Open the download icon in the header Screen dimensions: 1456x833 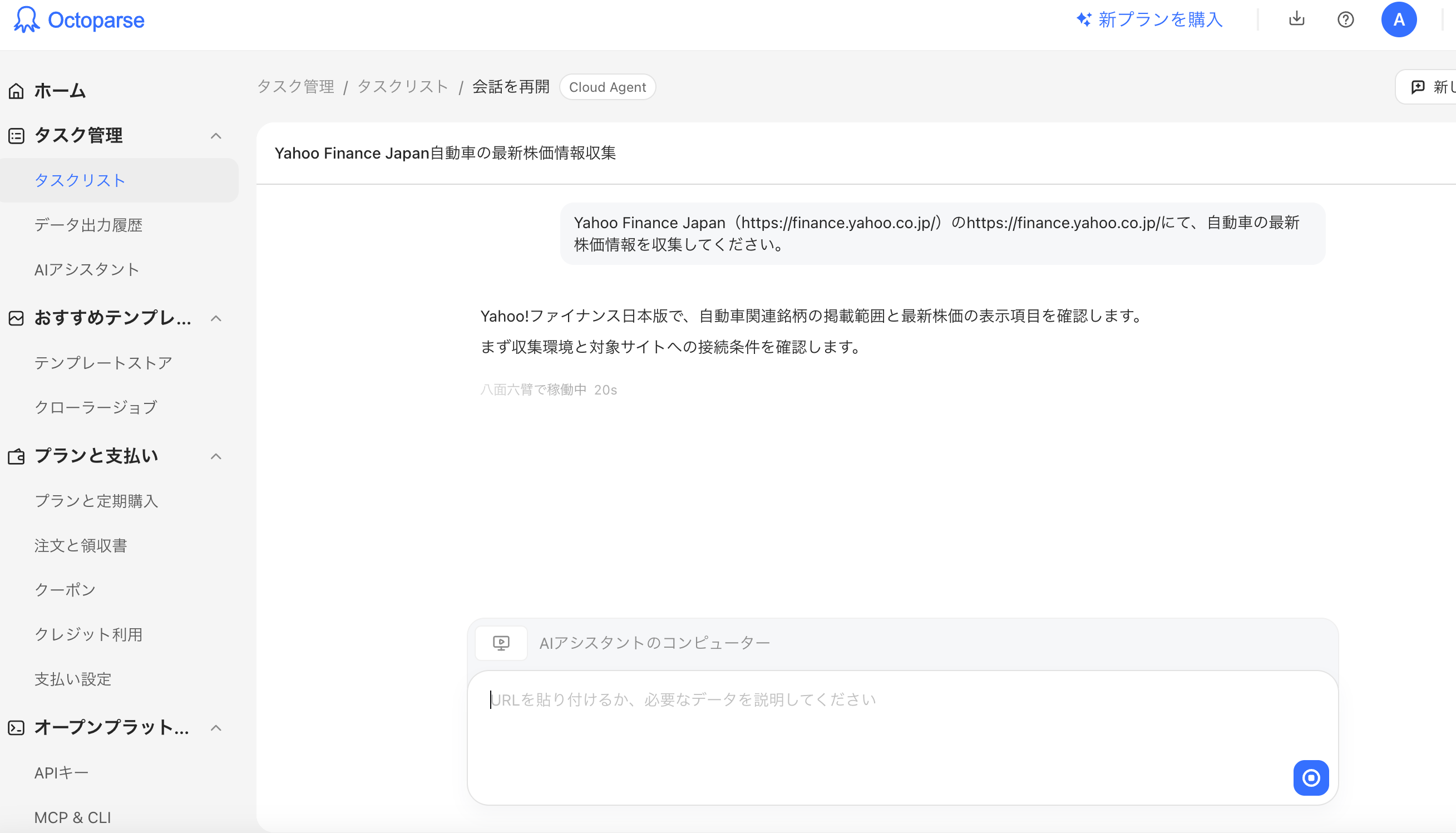pyautogui.click(x=1296, y=19)
